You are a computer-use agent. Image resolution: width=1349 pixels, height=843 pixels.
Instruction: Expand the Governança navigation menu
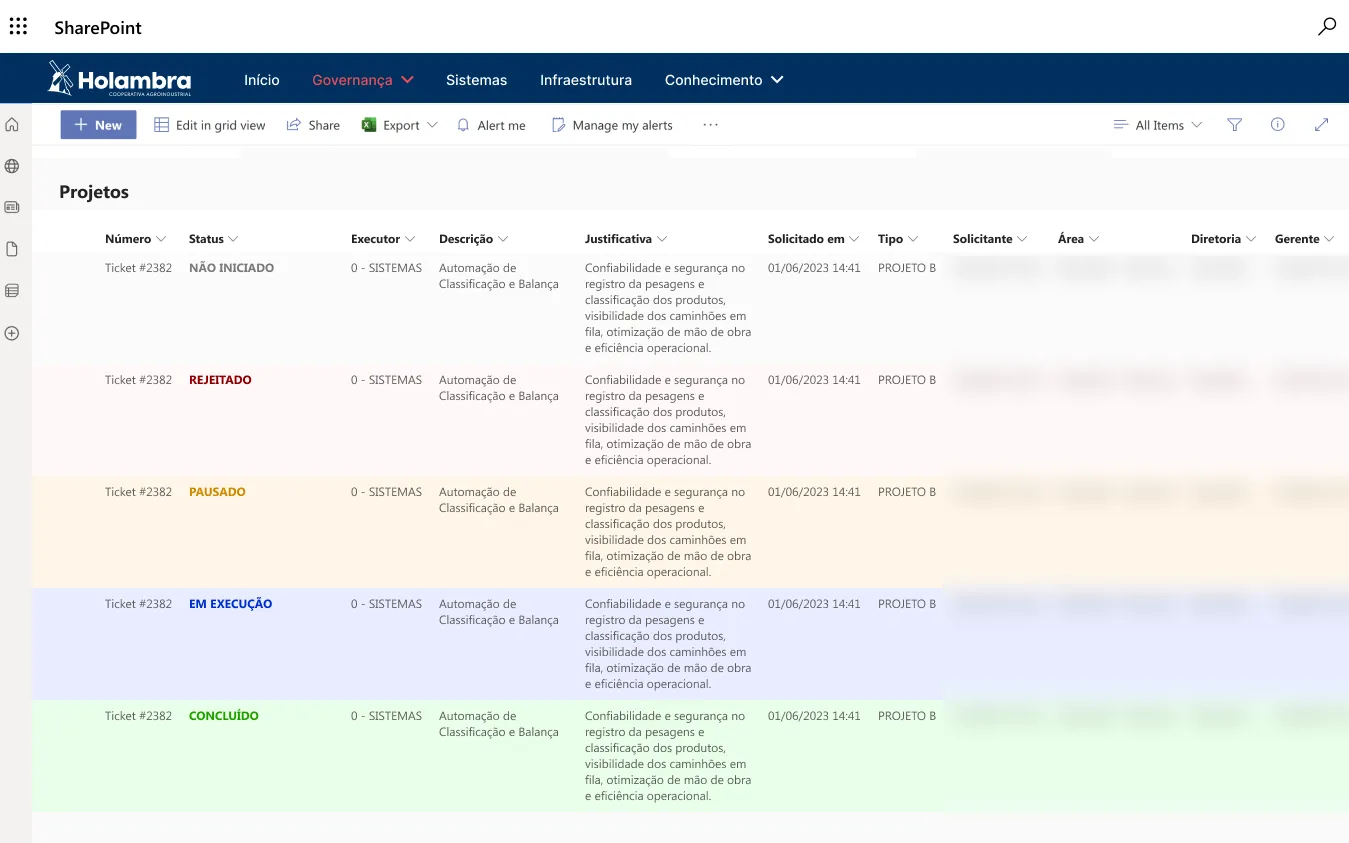pyautogui.click(x=363, y=80)
